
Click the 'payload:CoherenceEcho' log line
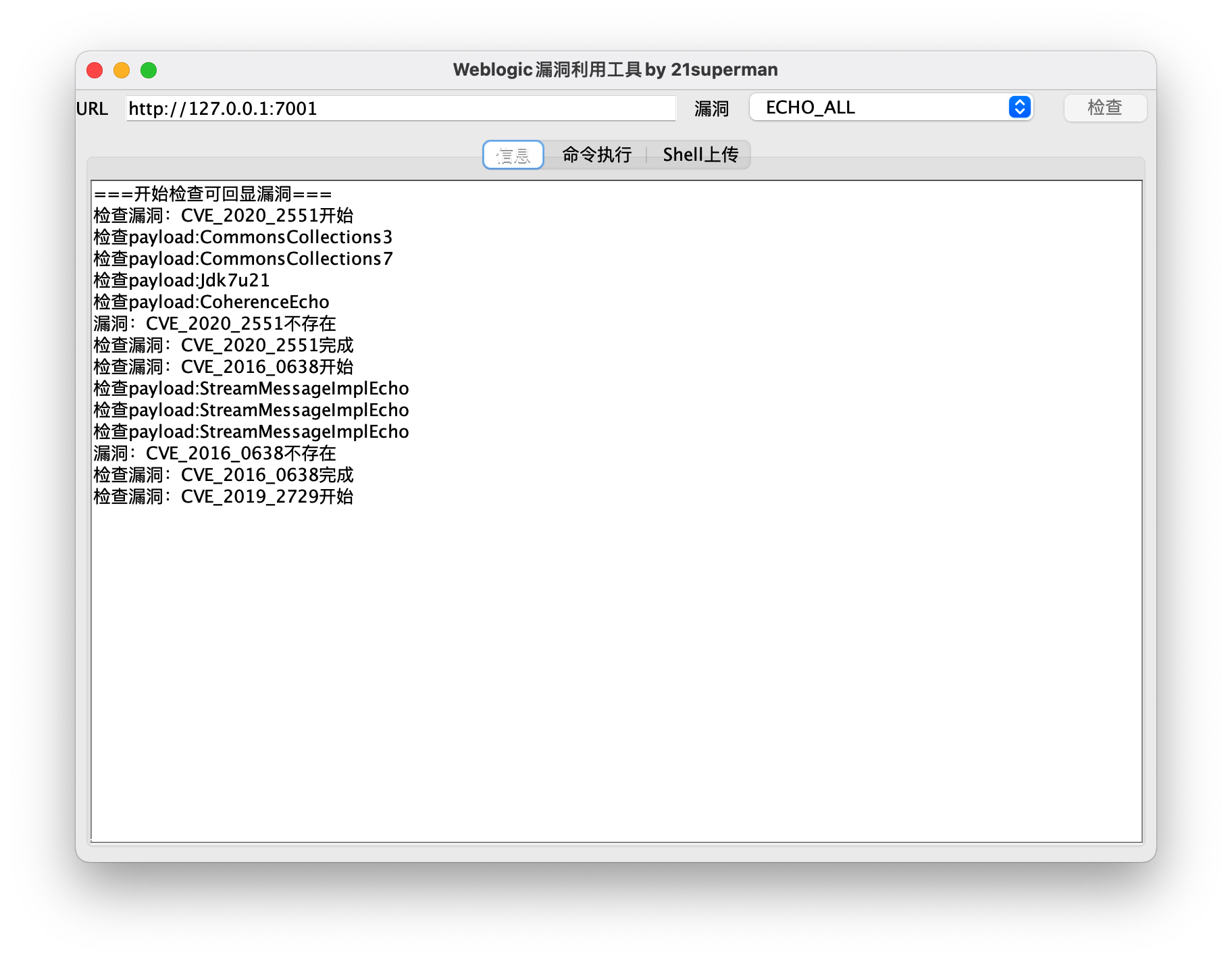point(211,302)
